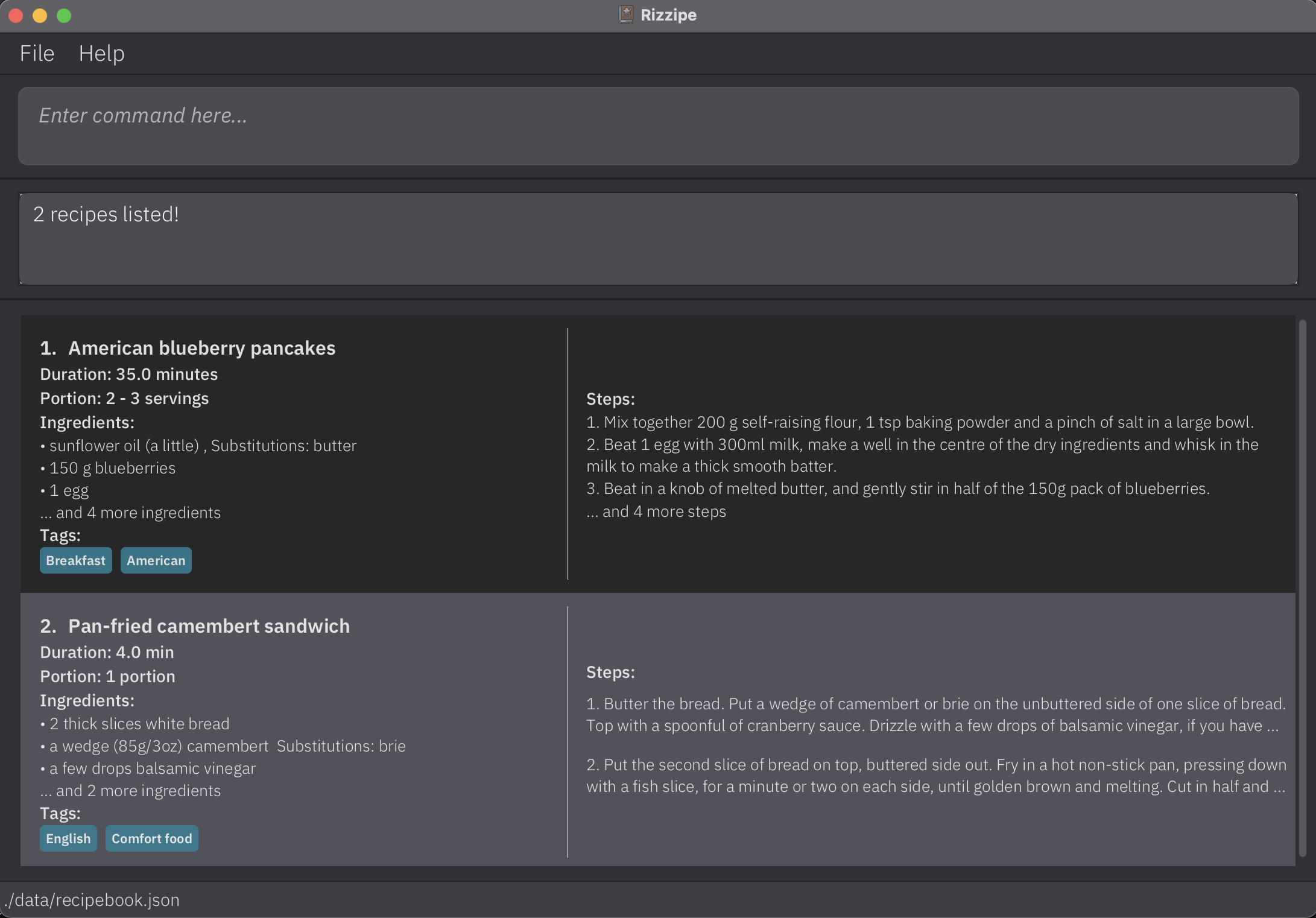Click the ./data/recipebook.json status bar path
The height and width of the screenshot is (918, 1316).
click(92, 900)
